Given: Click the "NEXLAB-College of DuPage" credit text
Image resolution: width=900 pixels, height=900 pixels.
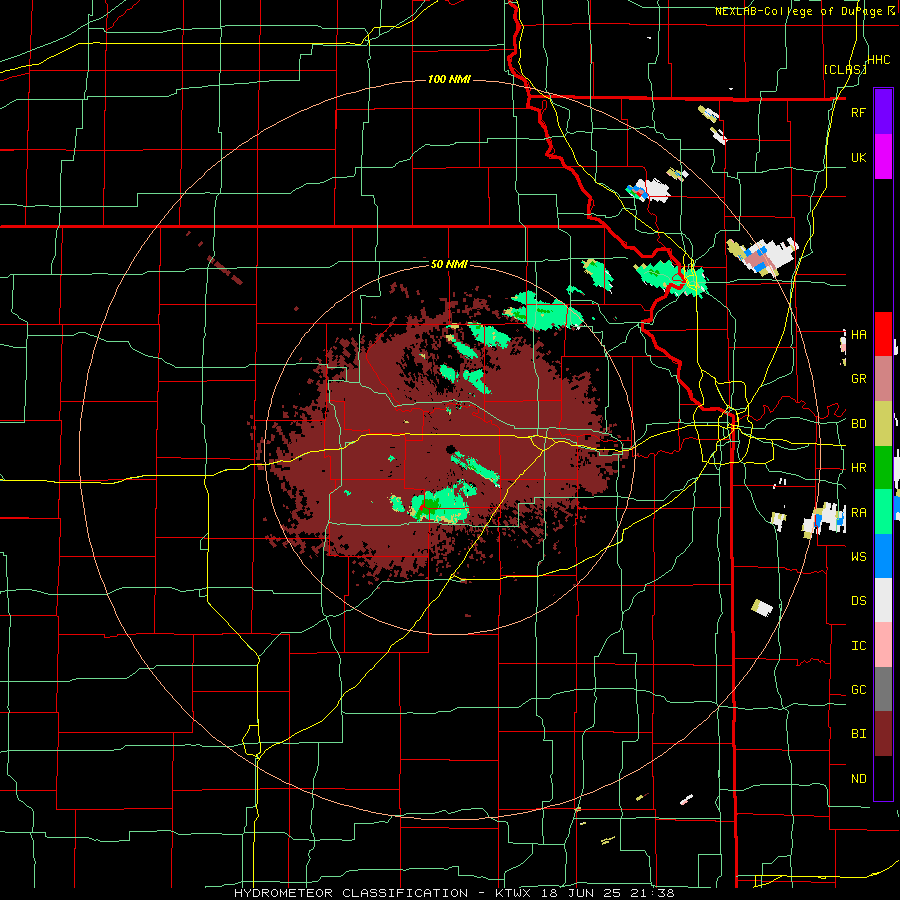Looking at the screenshot, I should click(800, 11).
